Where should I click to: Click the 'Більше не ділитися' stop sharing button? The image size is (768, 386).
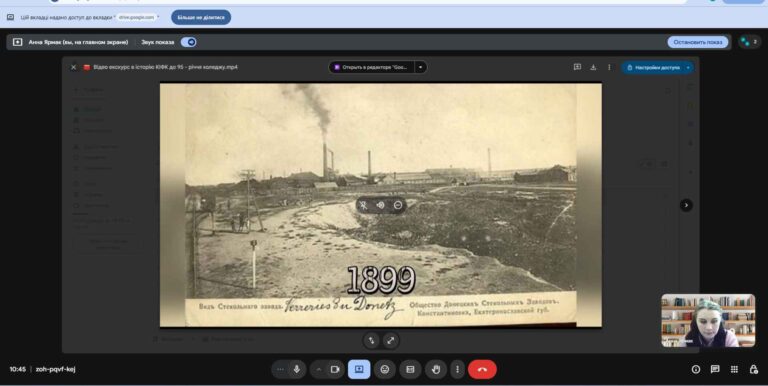201,17
